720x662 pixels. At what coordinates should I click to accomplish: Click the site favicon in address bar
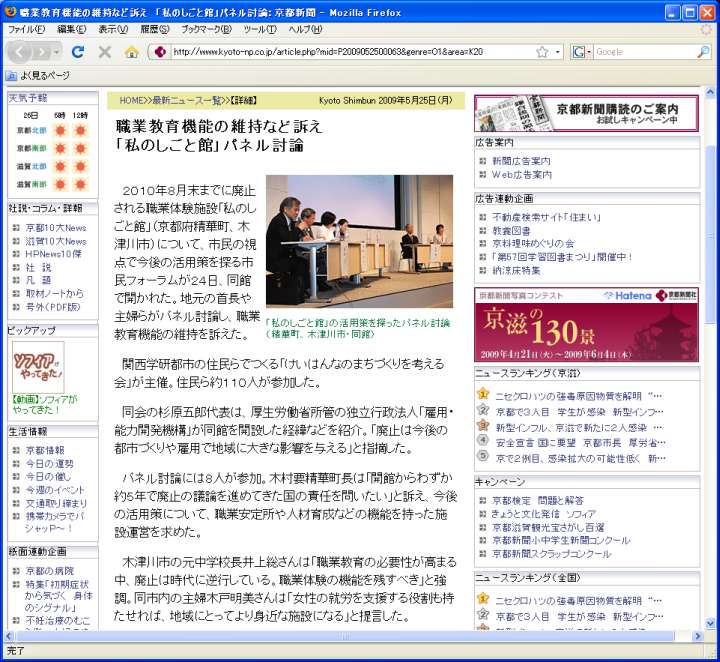(160, 52)
